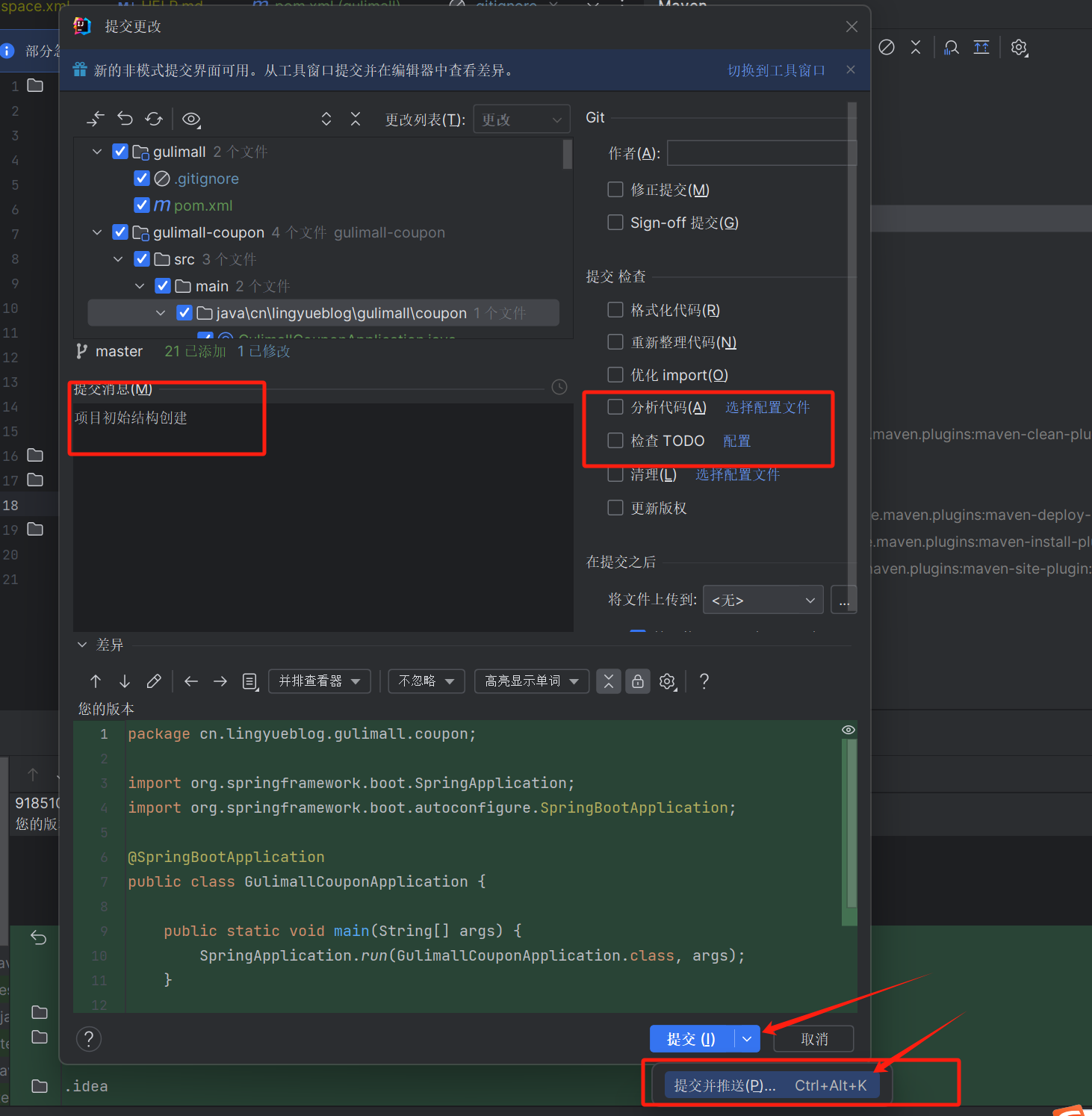The width and height of the screenshot is (1092, 1116).
Task: Click the 取消 cancel button
Action: (814, 1039)
